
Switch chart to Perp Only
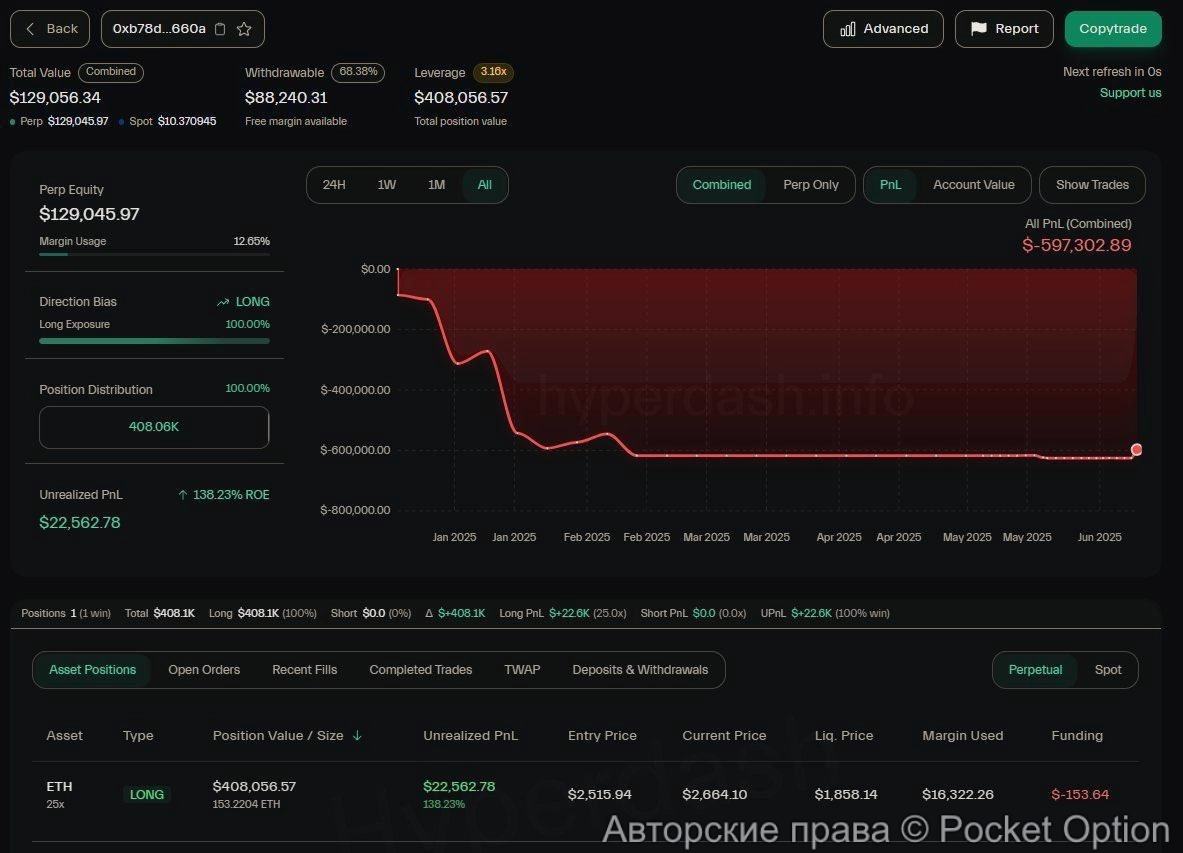(x=810, y=185)
